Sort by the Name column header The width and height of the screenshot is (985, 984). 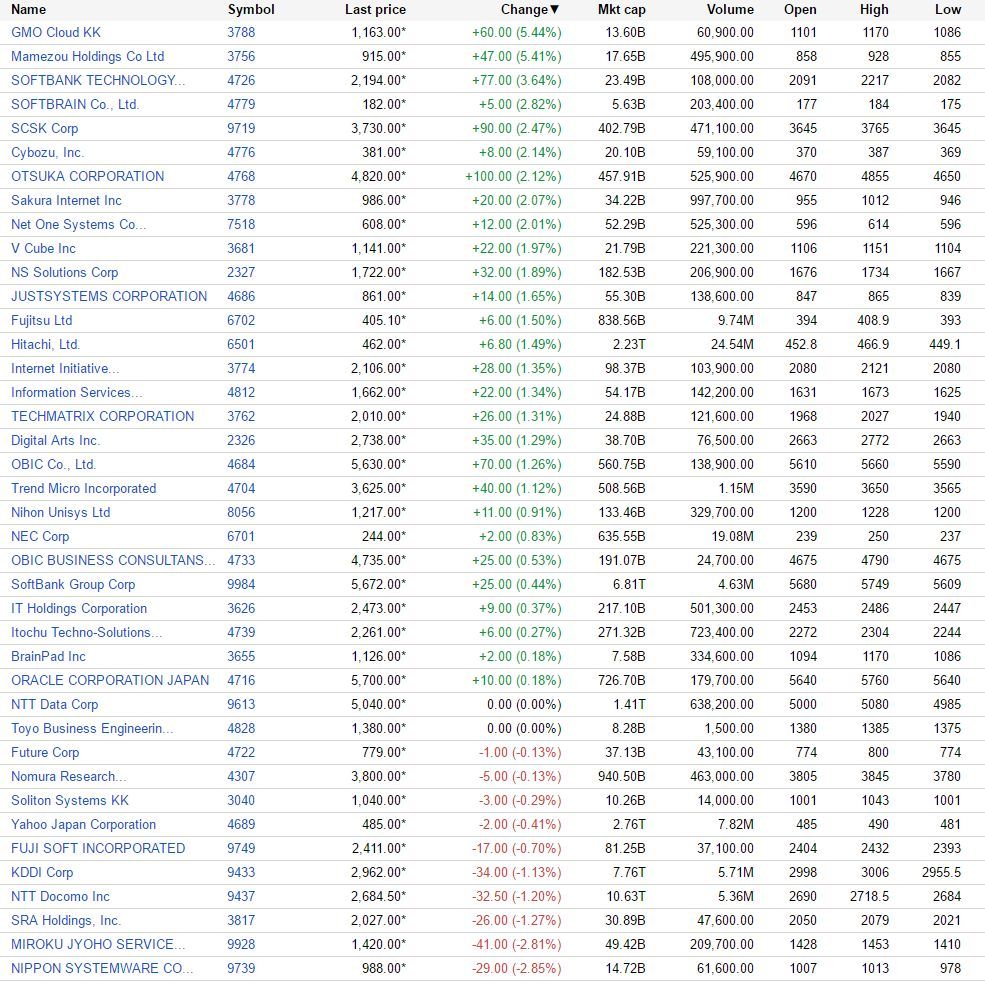pyautogui.click(x=28, y=9)
